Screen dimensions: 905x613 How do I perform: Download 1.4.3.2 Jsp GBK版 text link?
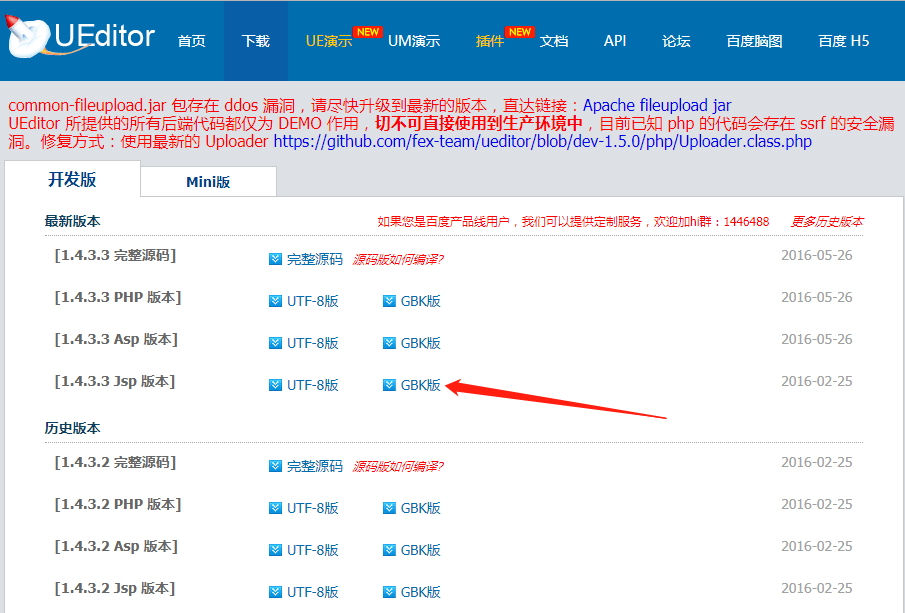click(421, 592)
